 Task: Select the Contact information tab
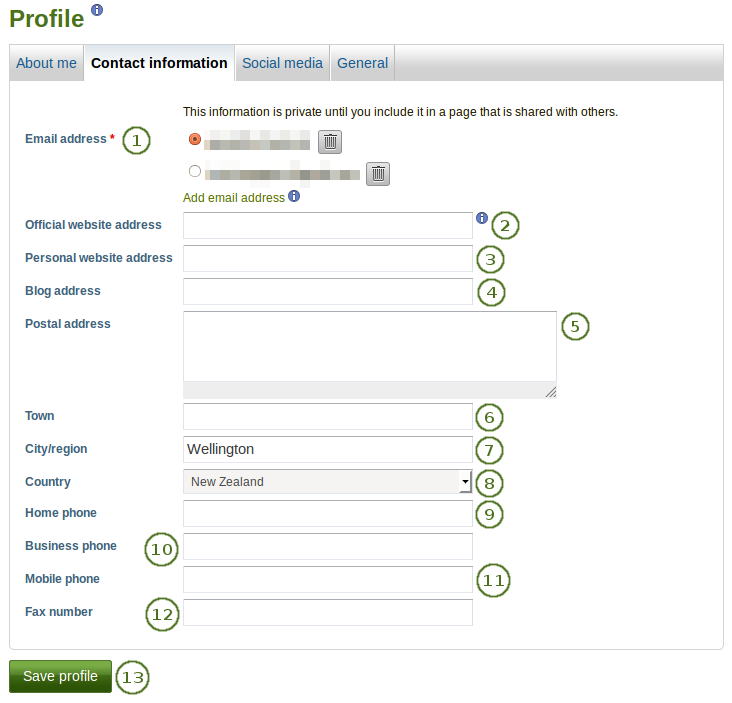[159, 63]
